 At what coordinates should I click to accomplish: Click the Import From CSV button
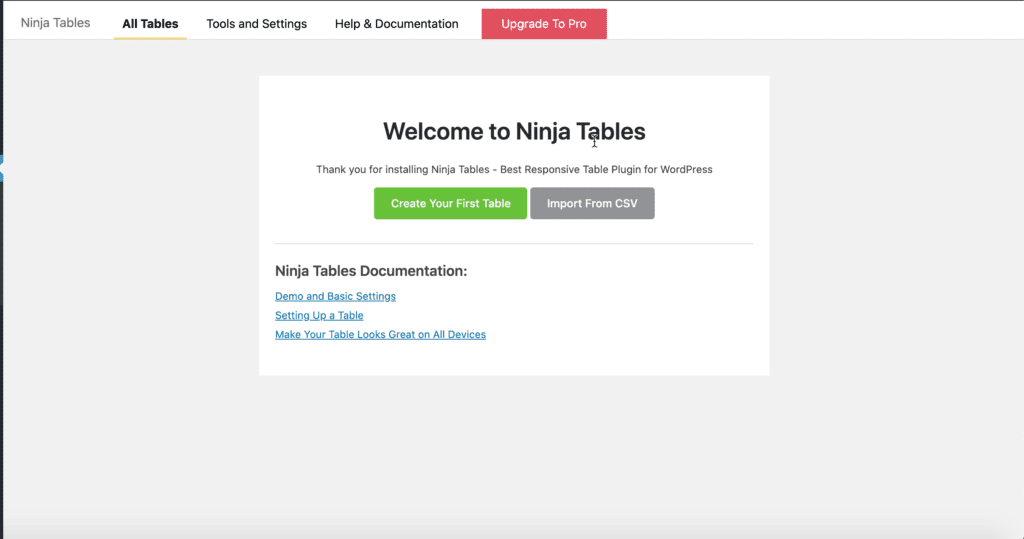592,203
